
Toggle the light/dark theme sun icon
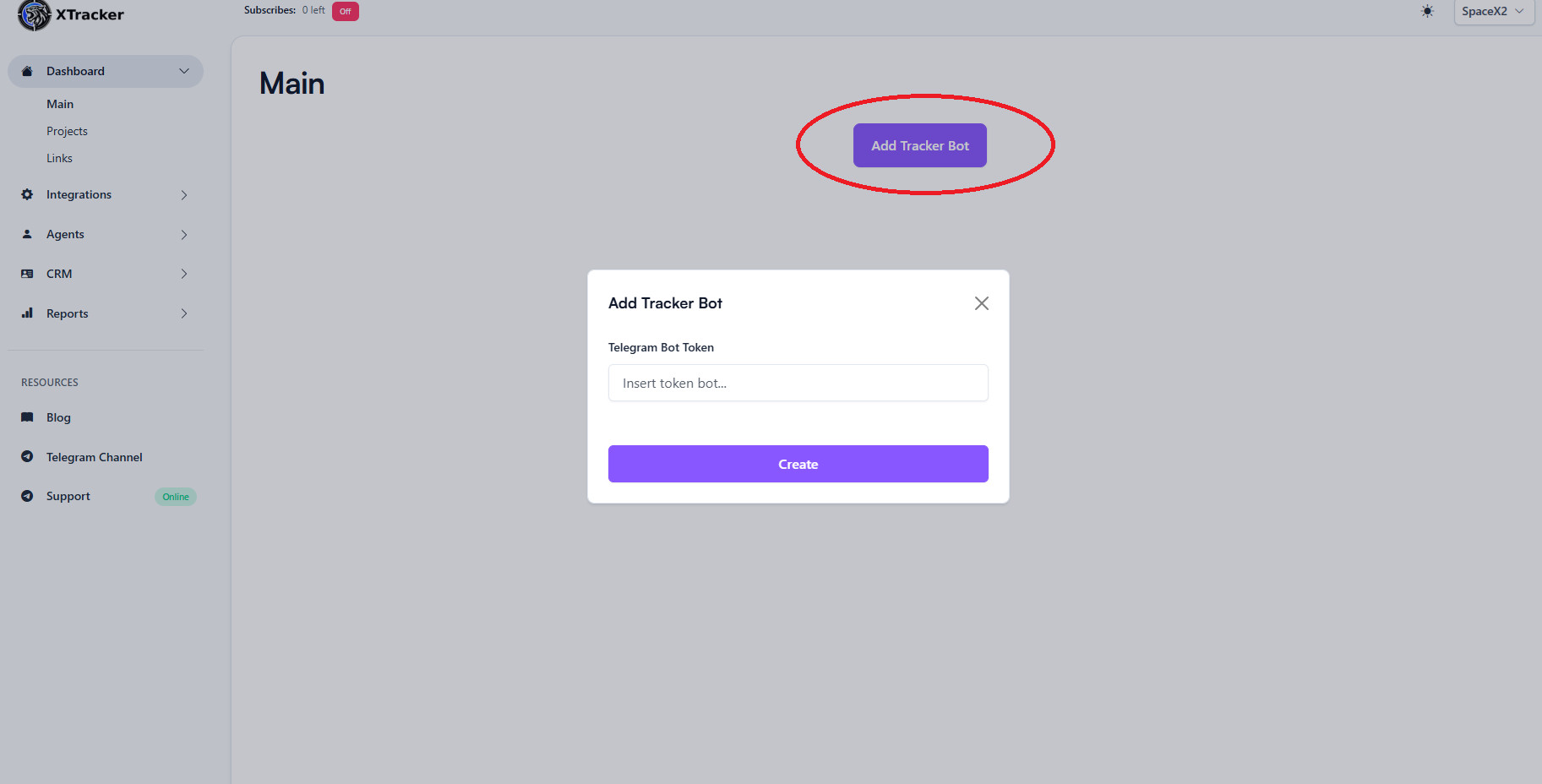pyautogui.click(x=1427, y=11)
